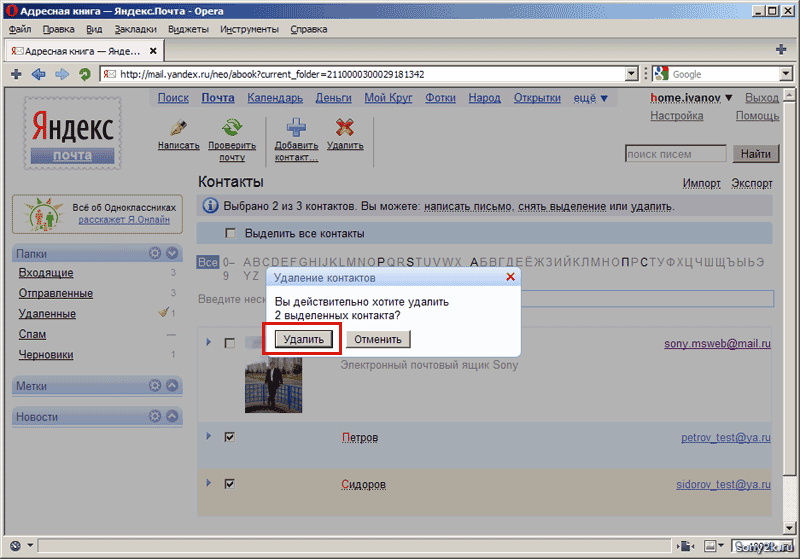Open the address bar history dropdown
Image resolution: width=800 pixels, height=559 pixels.
coord(631,74)
